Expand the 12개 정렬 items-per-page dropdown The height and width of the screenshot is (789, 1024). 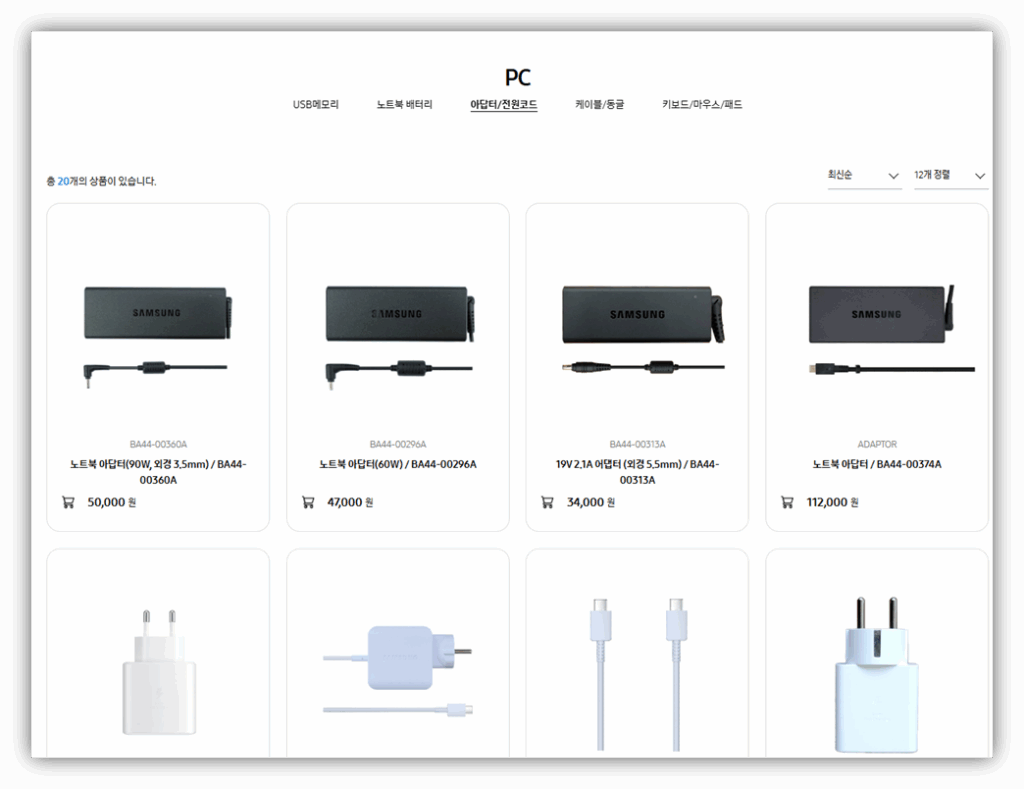point(950,176)
